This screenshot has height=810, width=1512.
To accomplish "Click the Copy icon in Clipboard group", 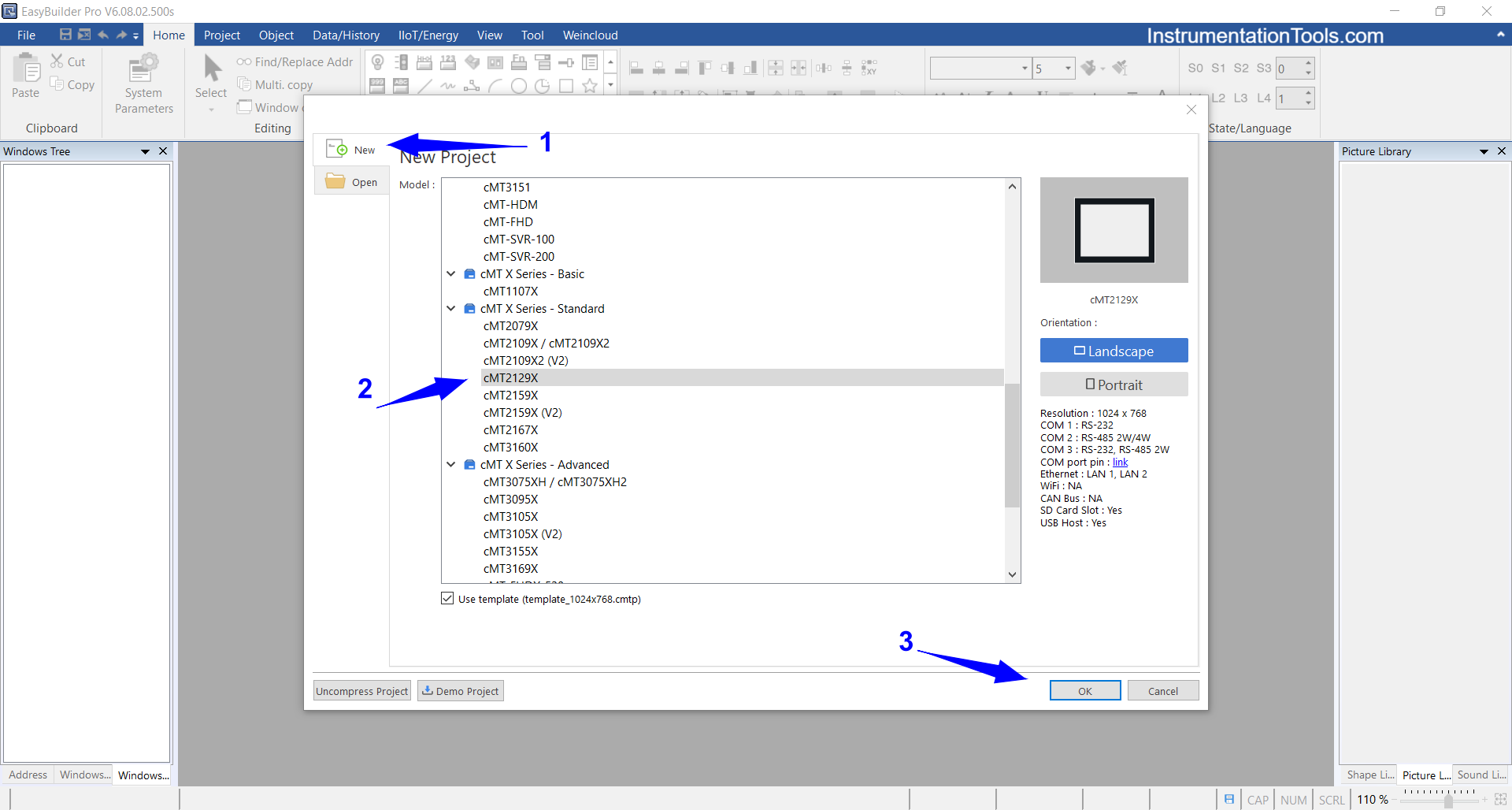I will coord(57,84).
